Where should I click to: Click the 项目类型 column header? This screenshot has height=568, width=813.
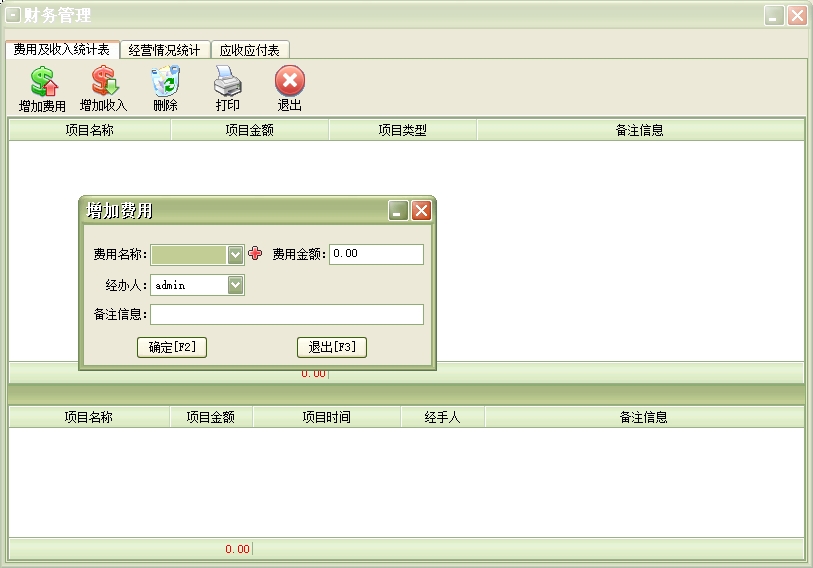coord(402,130)
